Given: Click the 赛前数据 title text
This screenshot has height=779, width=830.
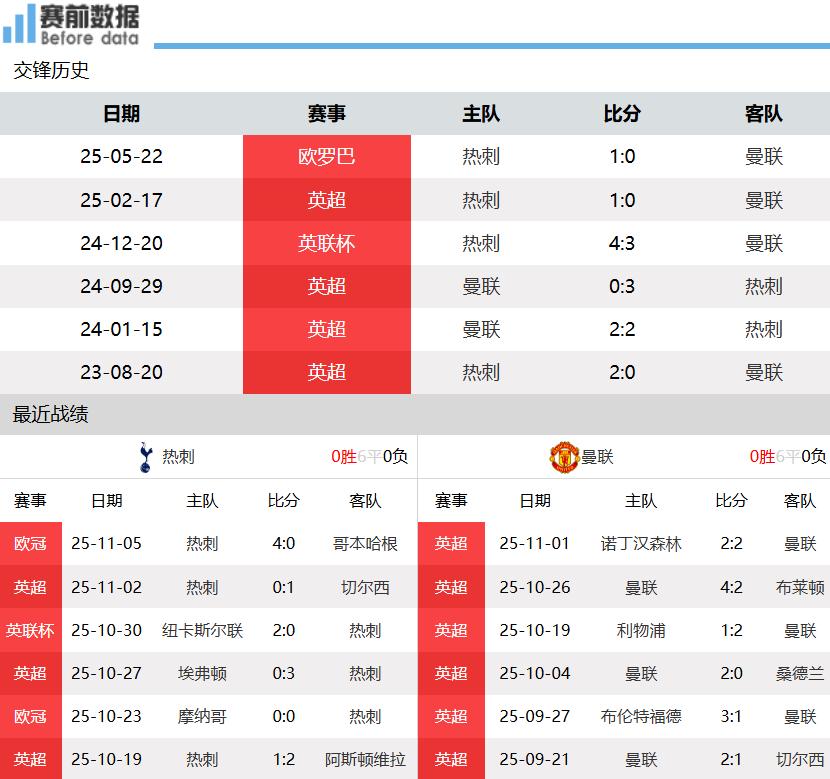Looking at the screenshot, I should coord(90,17).
